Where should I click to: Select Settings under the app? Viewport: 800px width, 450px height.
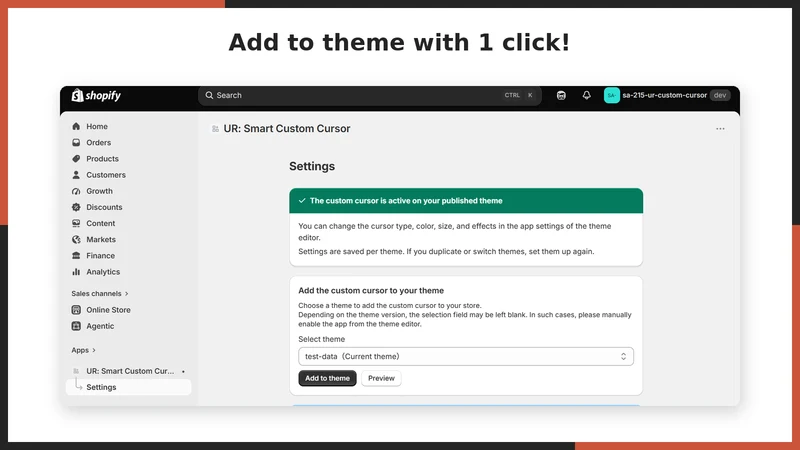coord(128,387)
